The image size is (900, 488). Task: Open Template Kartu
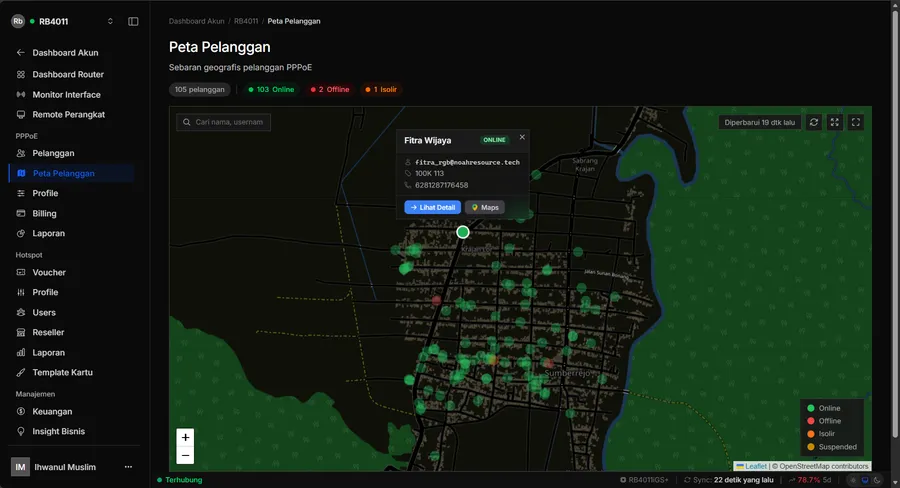click(72, 372)
